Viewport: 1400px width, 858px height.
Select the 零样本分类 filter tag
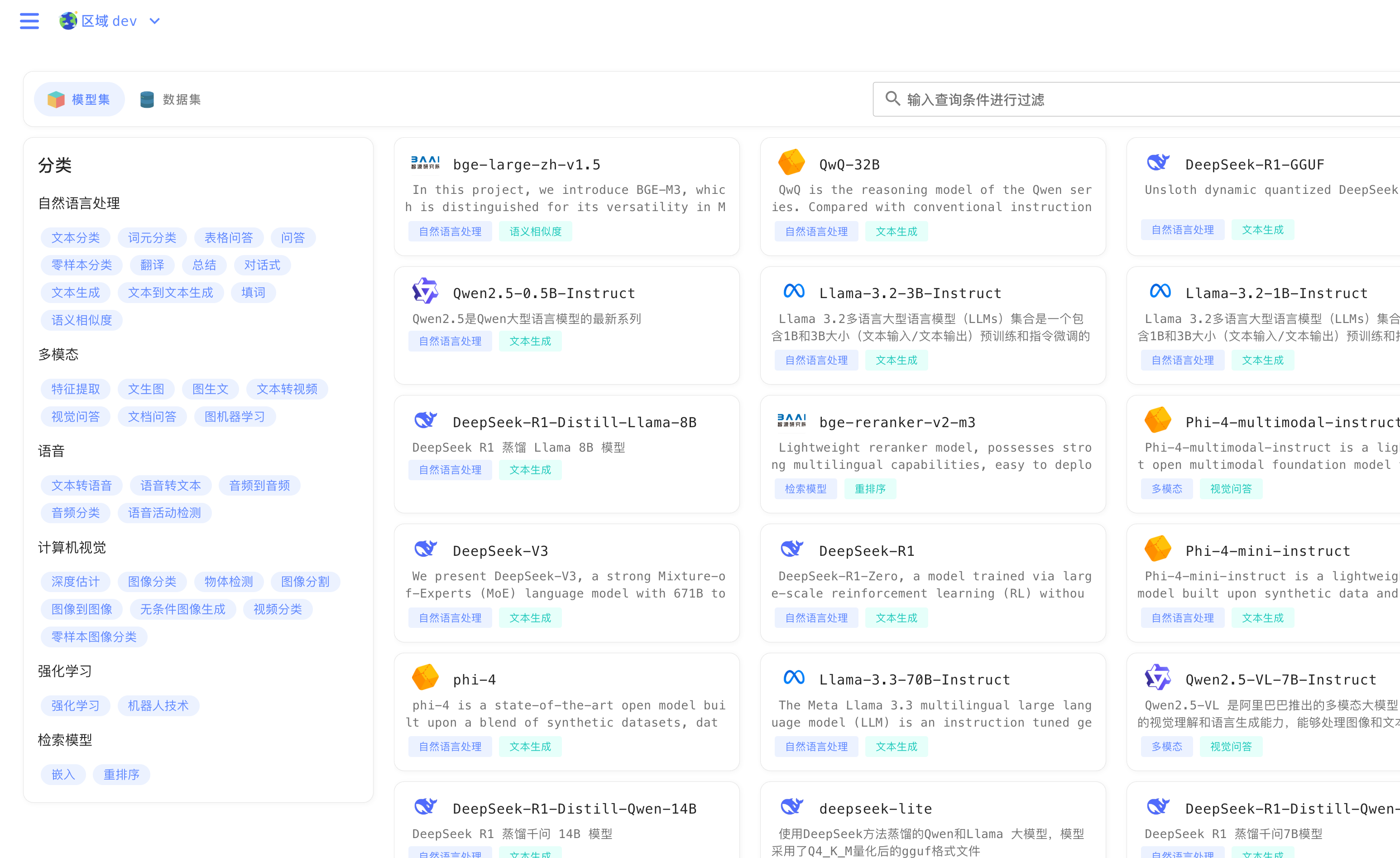(82, 265)
